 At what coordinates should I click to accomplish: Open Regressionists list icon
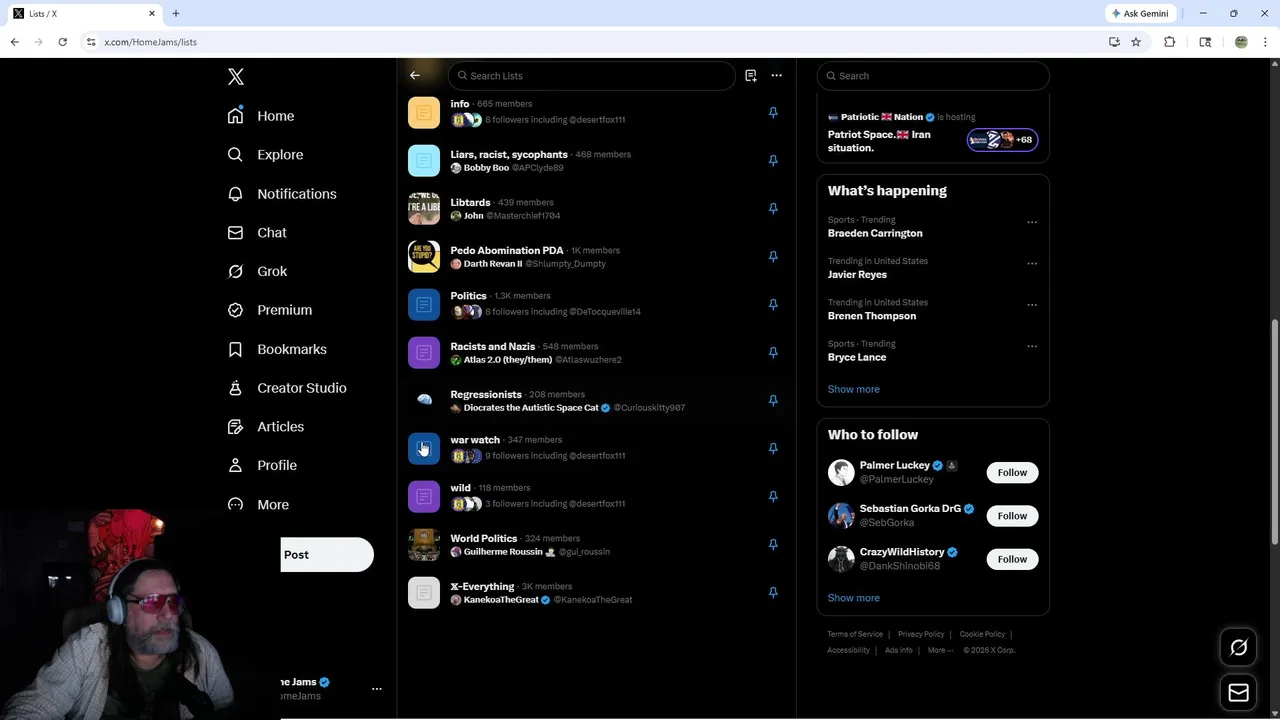[424, 400]
